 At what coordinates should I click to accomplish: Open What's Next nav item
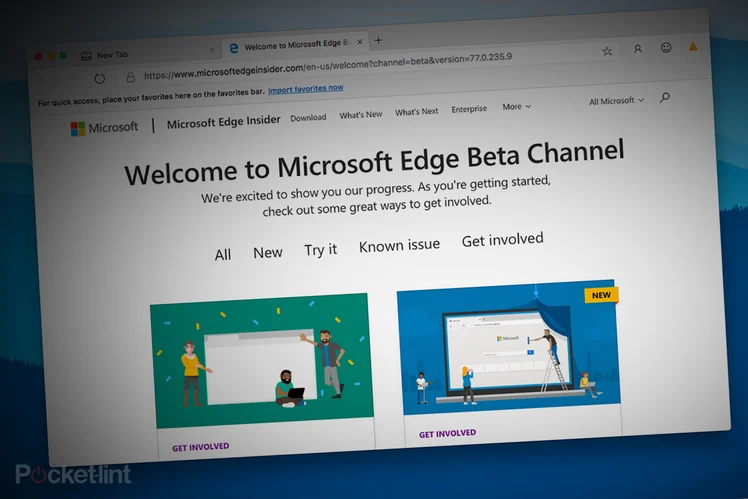(416, 112)
